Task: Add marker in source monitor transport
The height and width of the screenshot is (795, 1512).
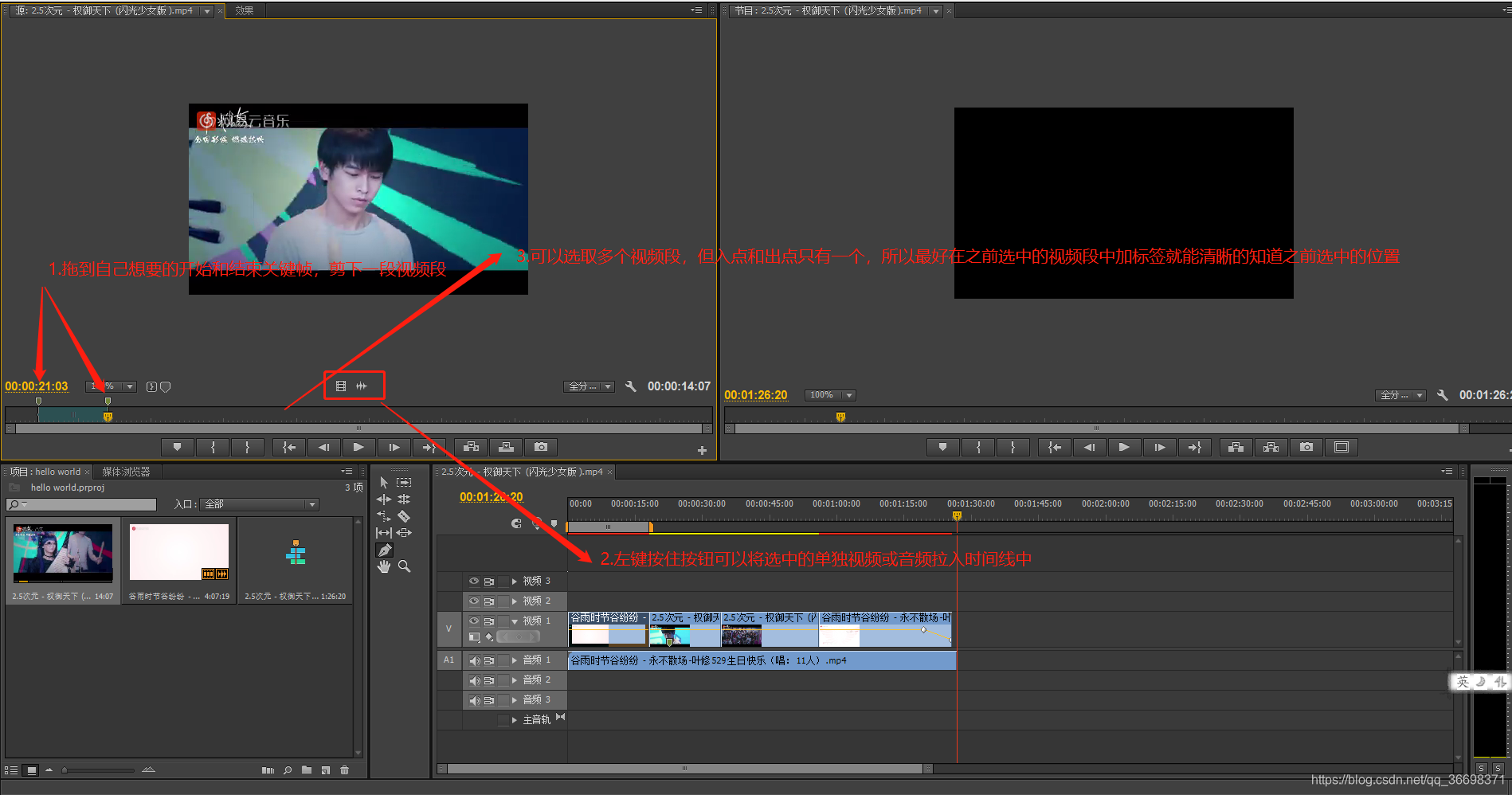Action: tap(177, 447)
